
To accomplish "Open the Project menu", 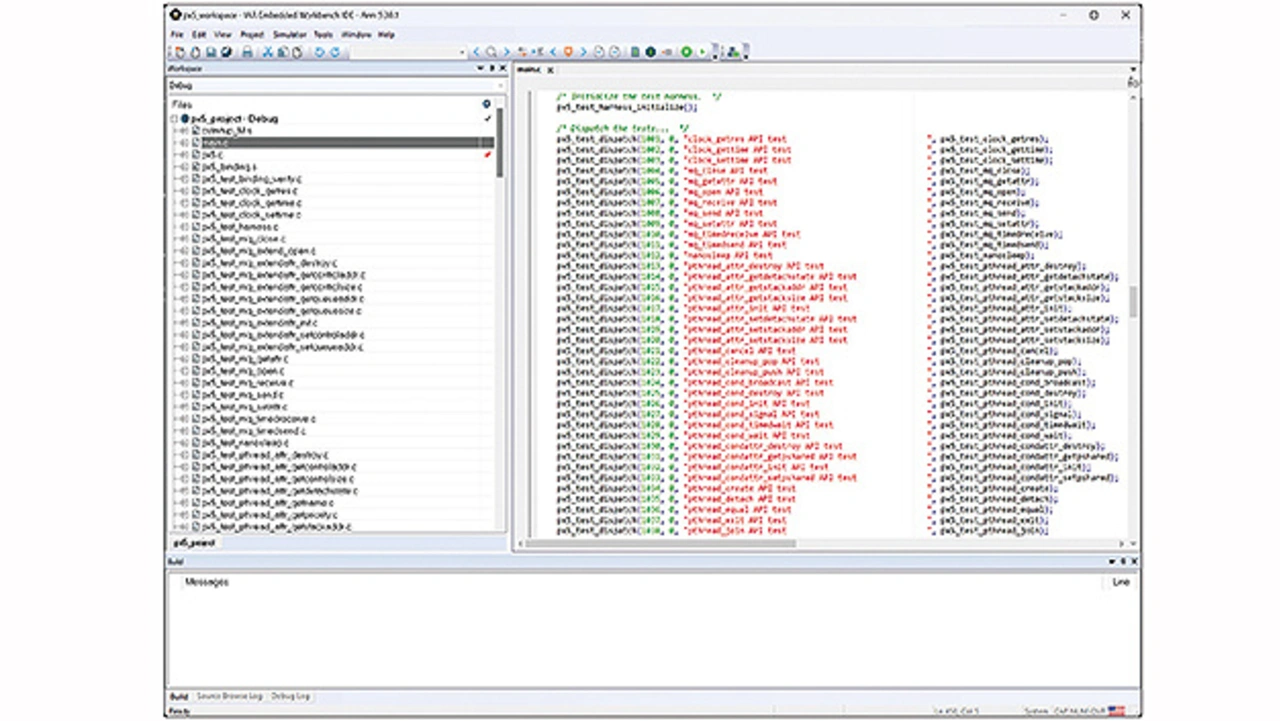I will tap(252, 34).
